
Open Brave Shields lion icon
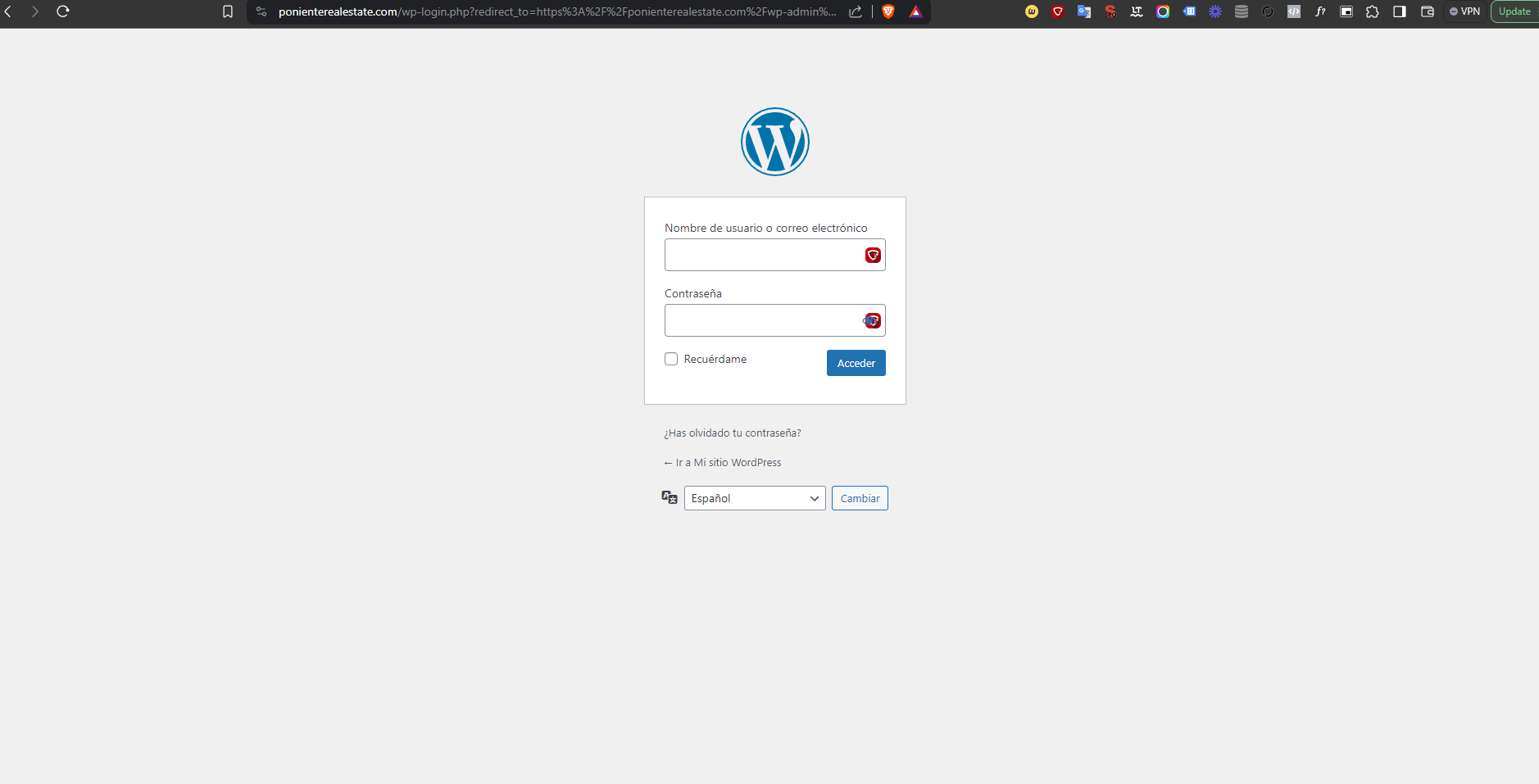pos(888,11)
